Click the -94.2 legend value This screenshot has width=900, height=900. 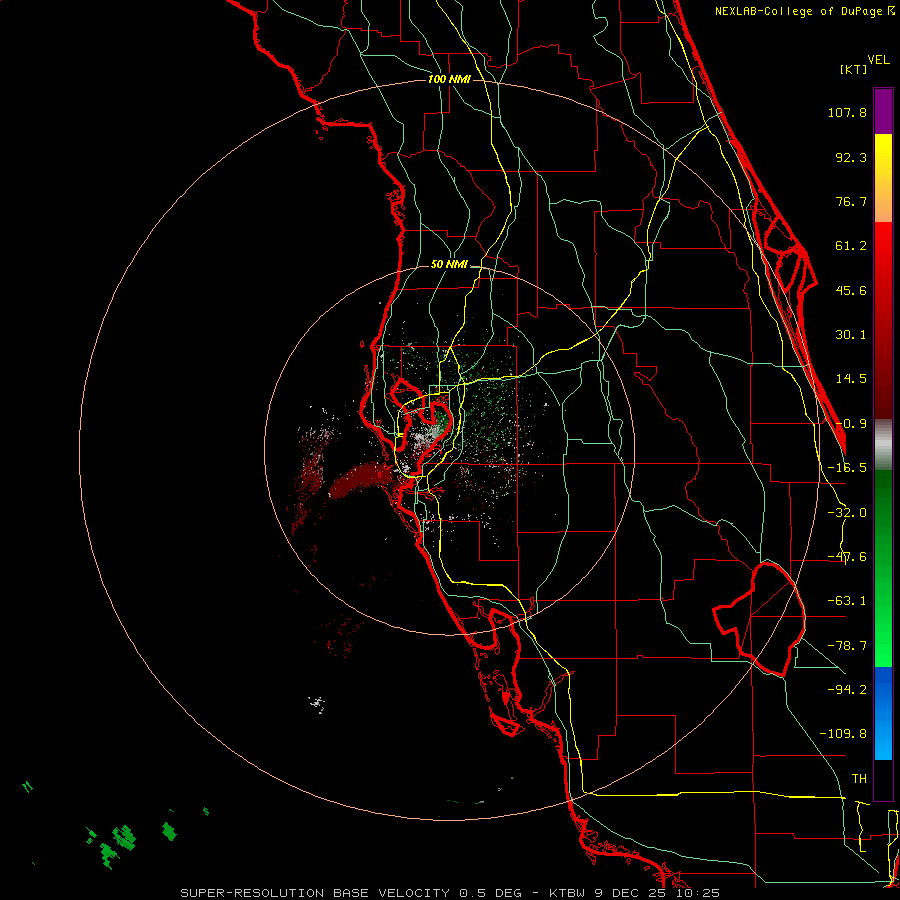[847, 689]
